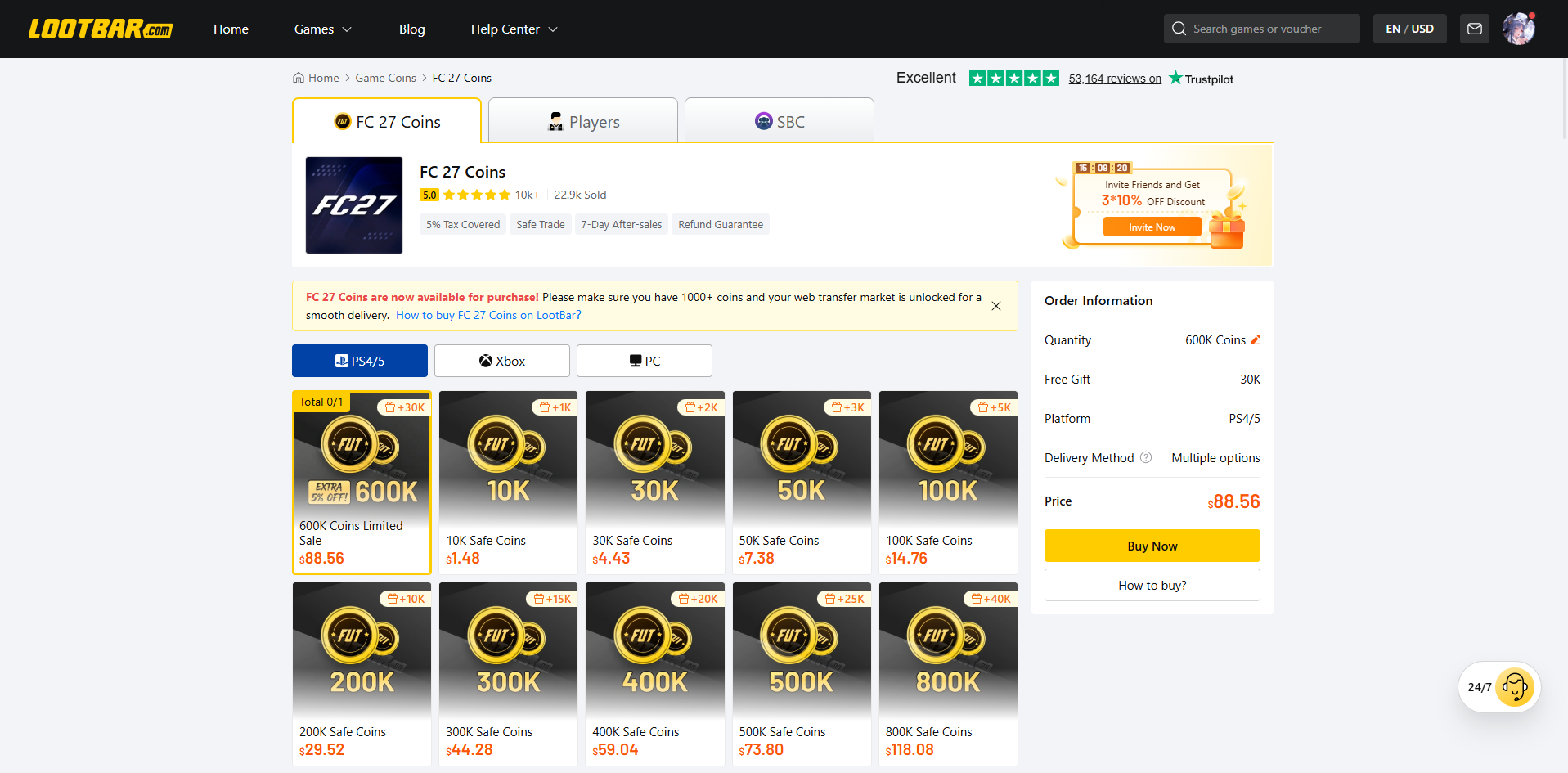Click the $88.56 order price
1568x773 pixels.
click(x=1233, y=501)
